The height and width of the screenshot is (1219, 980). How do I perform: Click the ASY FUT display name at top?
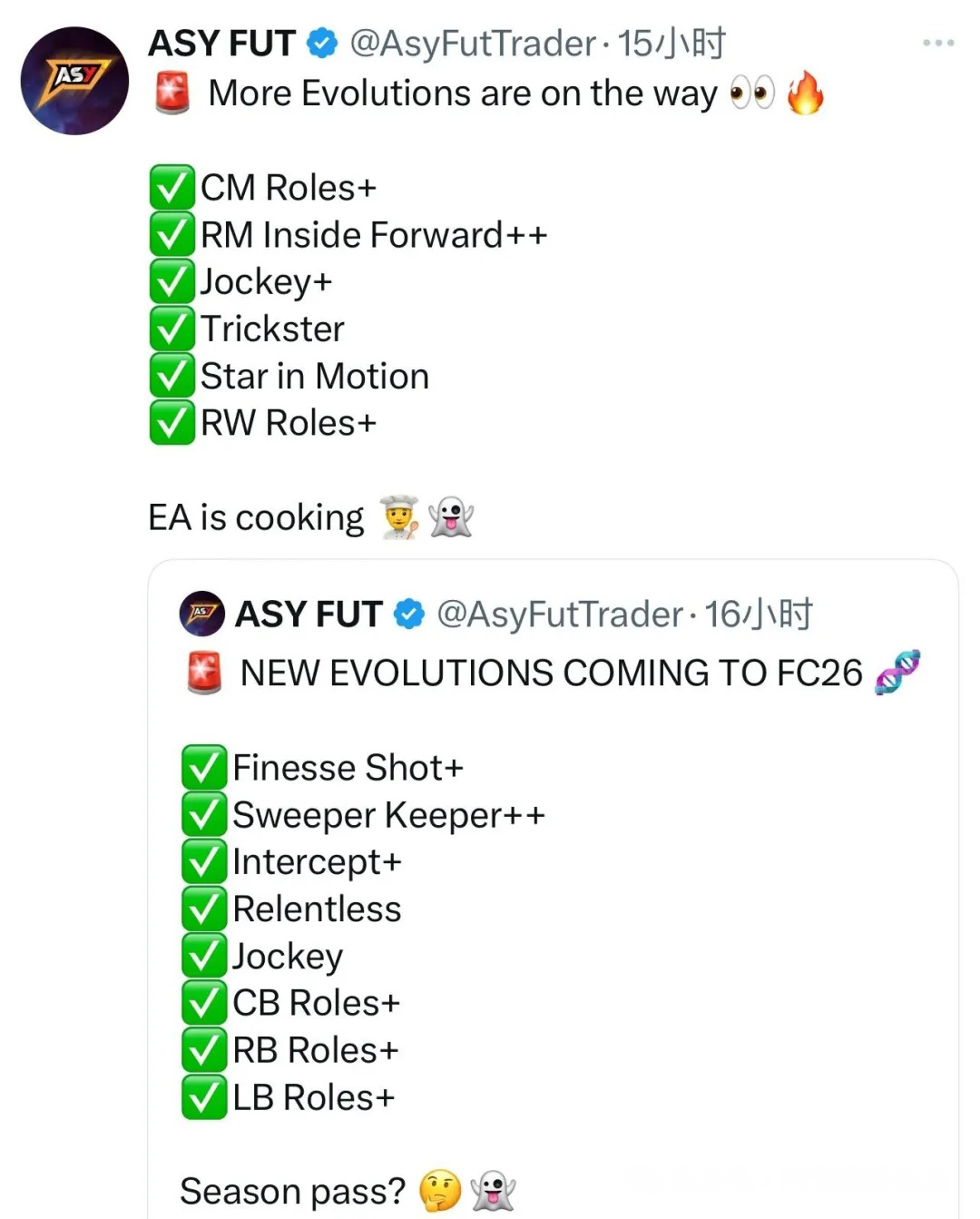tap(222, 43)
